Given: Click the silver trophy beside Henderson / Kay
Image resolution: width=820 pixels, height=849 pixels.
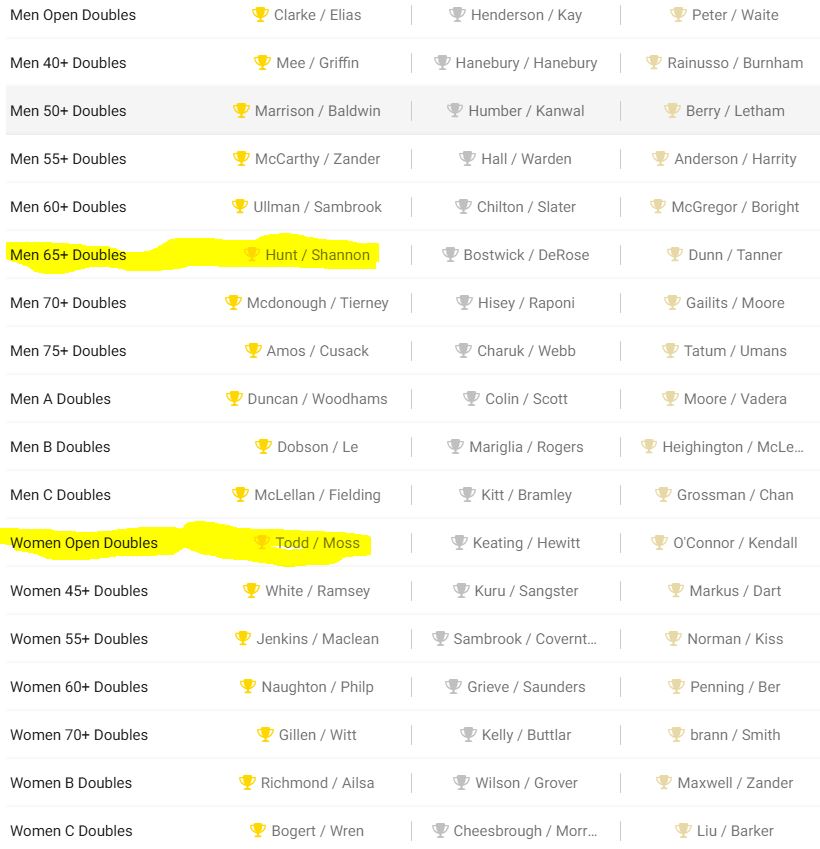Looking at the screenshot, I should 457,14.
